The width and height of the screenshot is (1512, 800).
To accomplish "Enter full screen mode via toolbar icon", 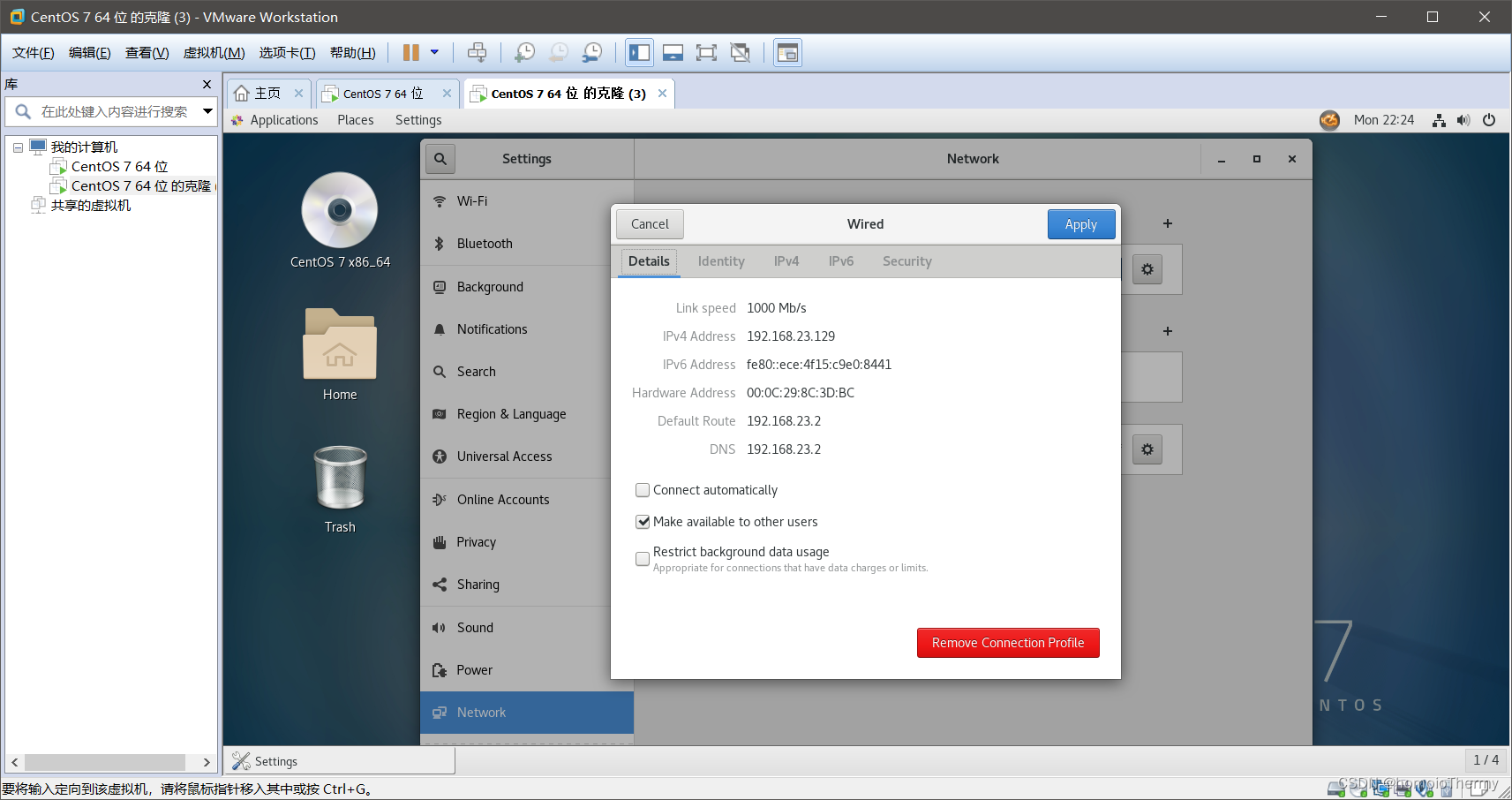I will (706, 53).
